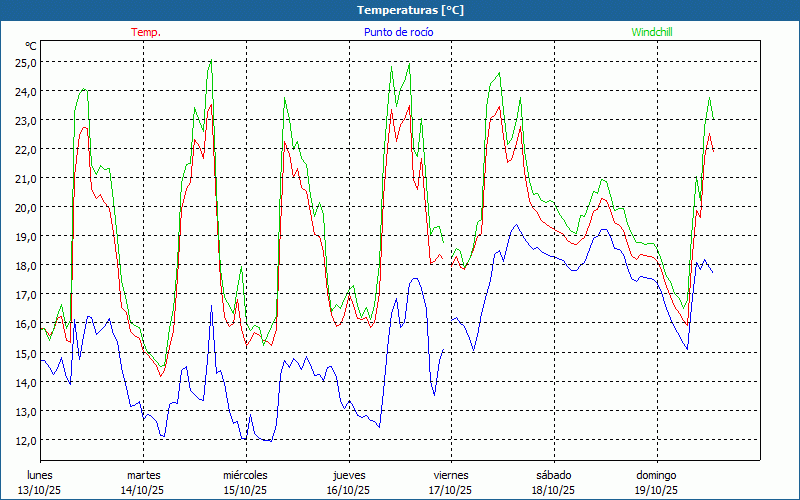
Task: Select the "sábado" day label
Action: [x=553, y=475]
